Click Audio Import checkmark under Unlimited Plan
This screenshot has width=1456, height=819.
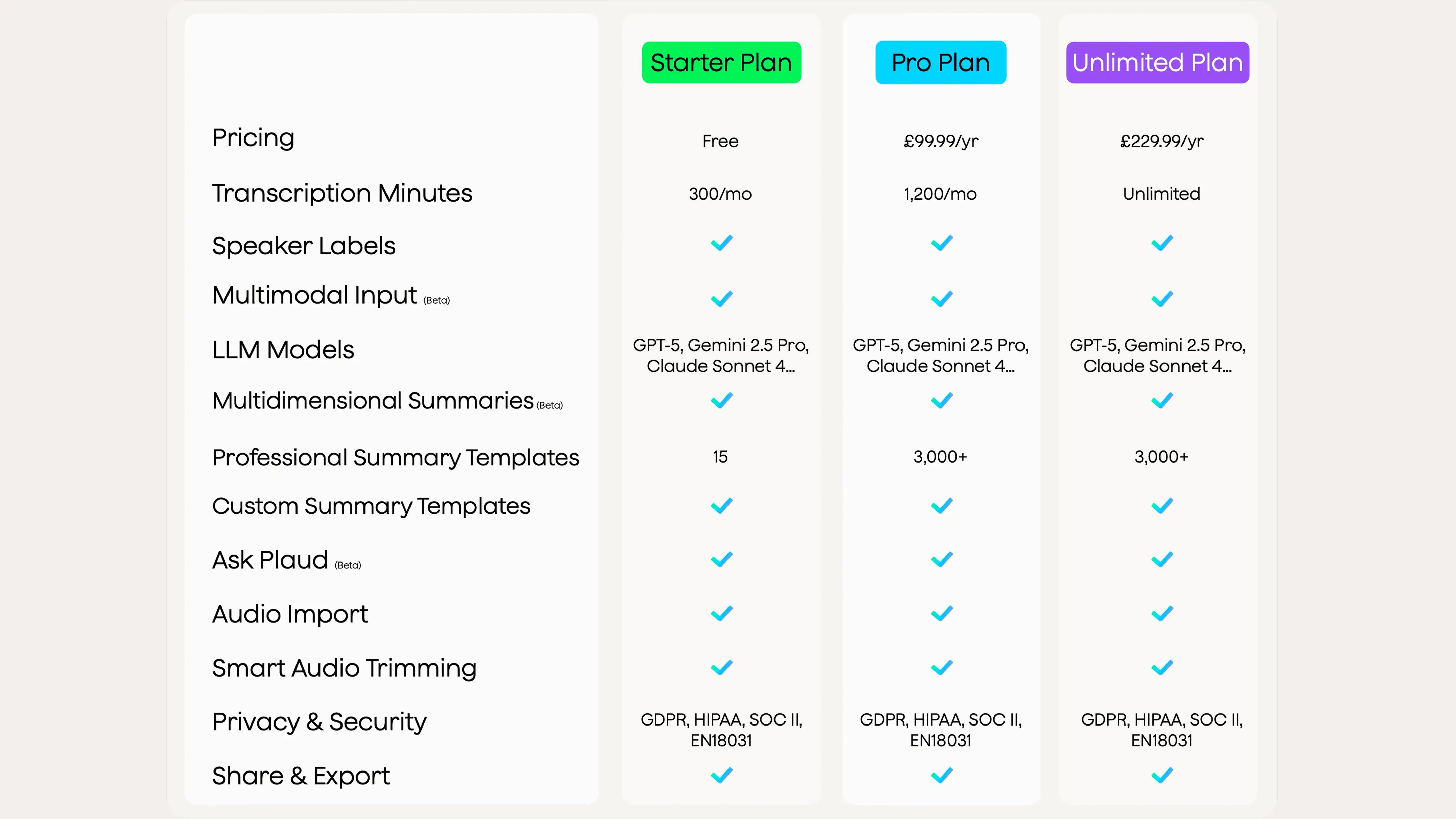(x=1162, y=613)
